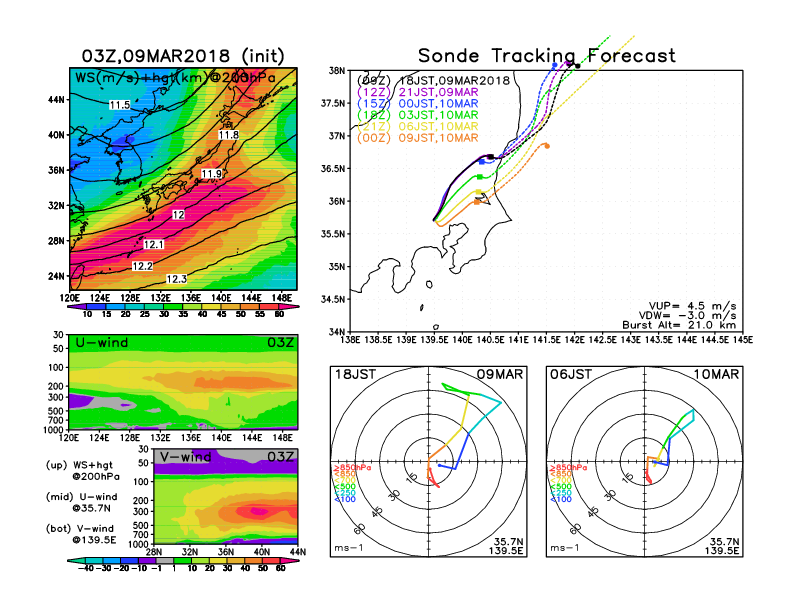This screenshot has width=792, height=612.
Task: Click the '09MAR' hodograph date label
Action: pyautogui.click(x=500, y=375)
